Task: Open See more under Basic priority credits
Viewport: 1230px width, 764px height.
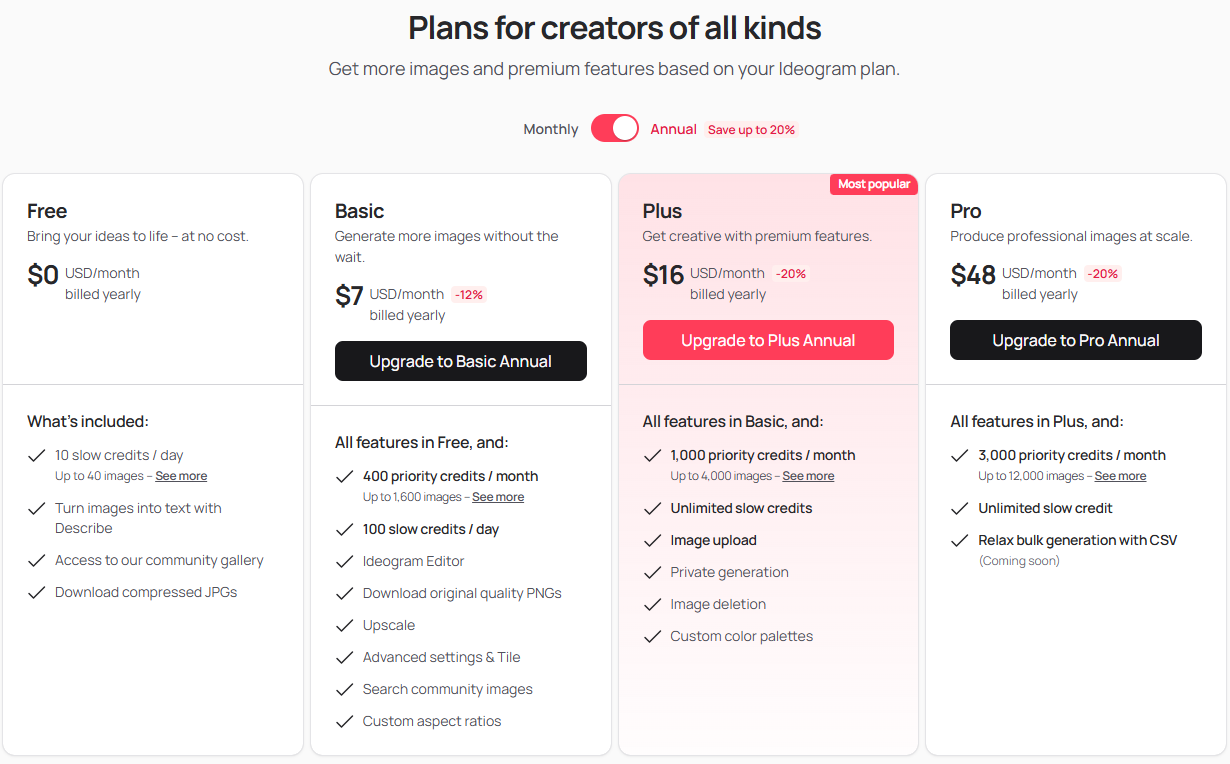Action: (x=498, y=497)
